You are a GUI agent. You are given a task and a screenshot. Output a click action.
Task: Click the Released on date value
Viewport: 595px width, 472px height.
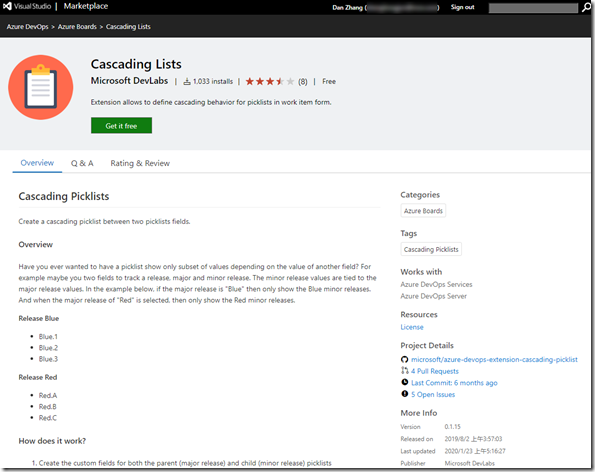point(473,439)
